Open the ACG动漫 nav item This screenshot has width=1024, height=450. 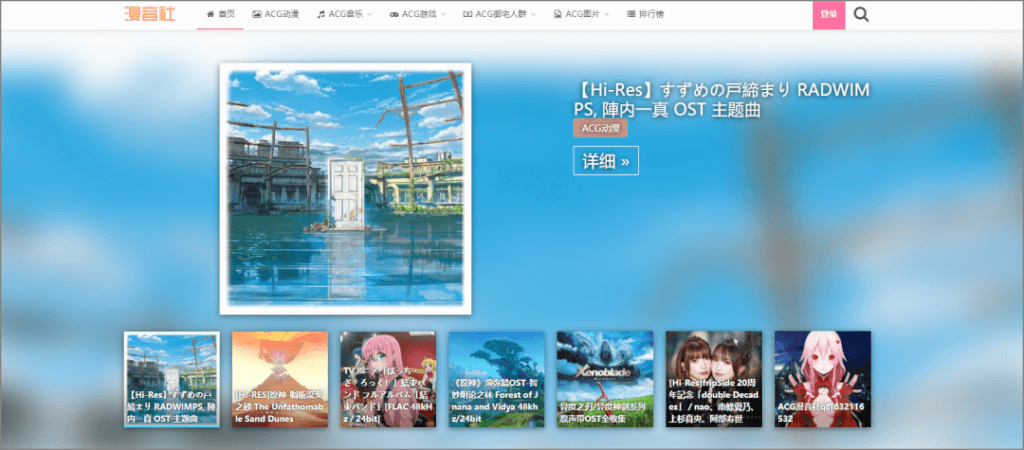(276, 14)
